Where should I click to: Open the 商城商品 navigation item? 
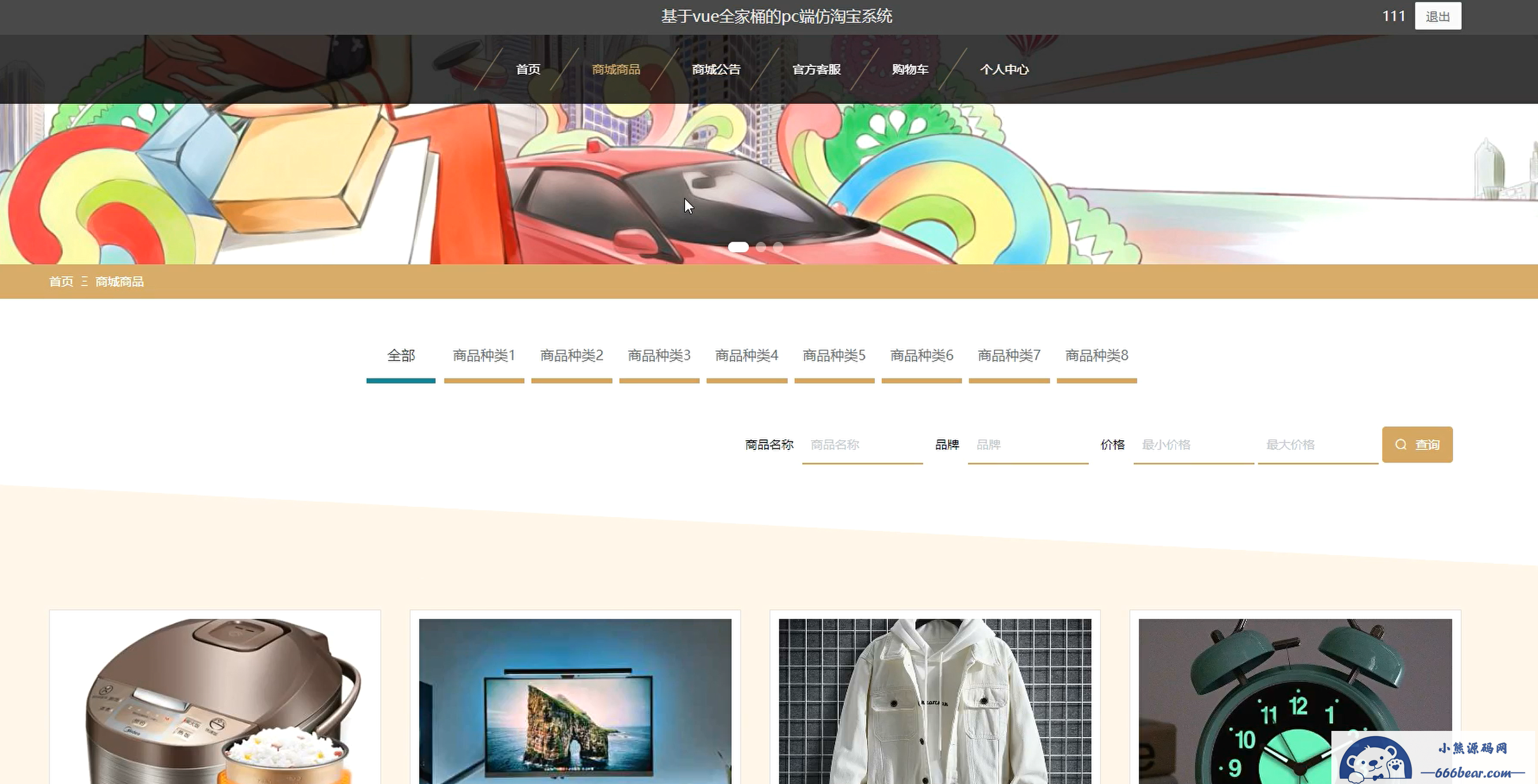616,69
